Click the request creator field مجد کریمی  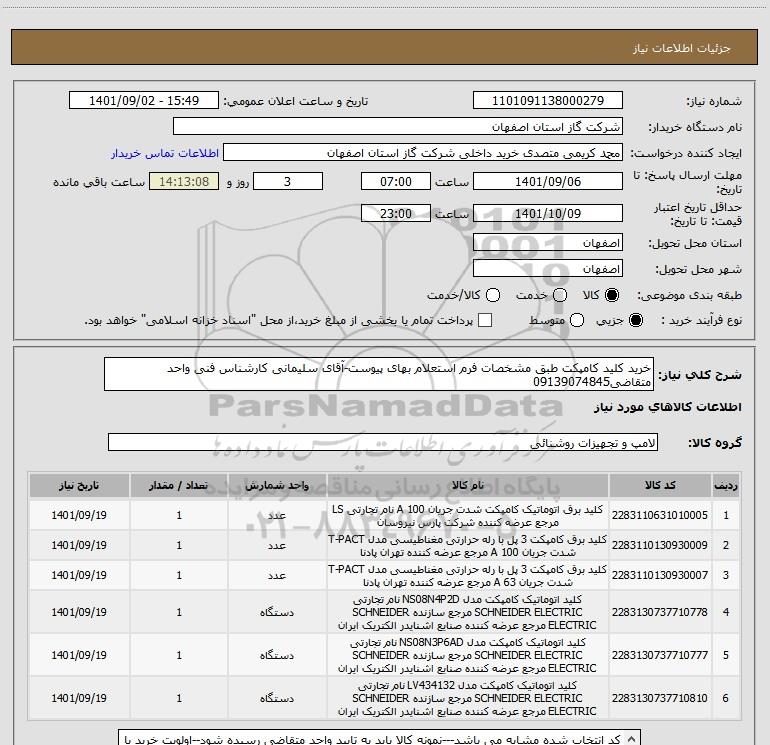[423, 153]
